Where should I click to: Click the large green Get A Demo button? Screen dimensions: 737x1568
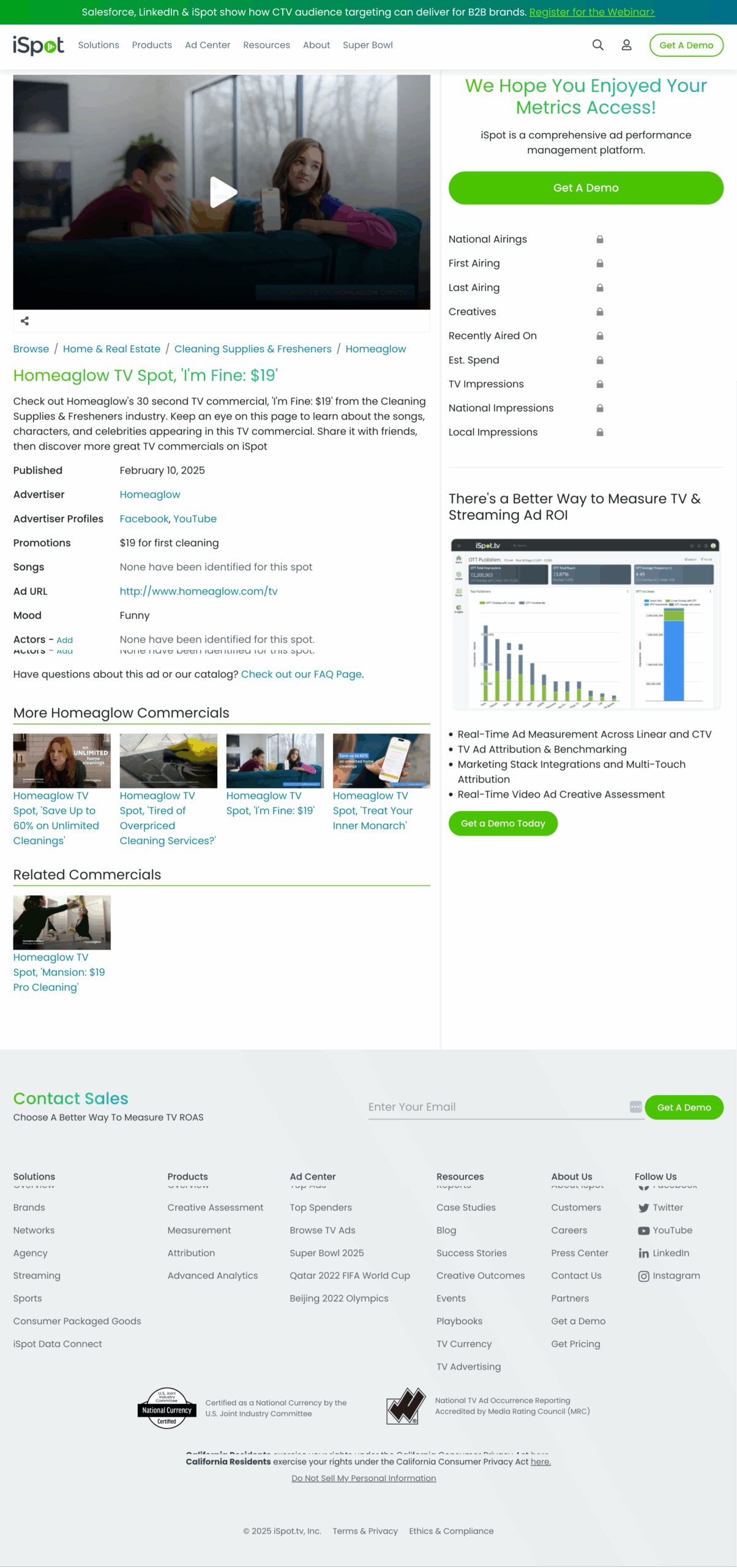[x=586, y=188]
